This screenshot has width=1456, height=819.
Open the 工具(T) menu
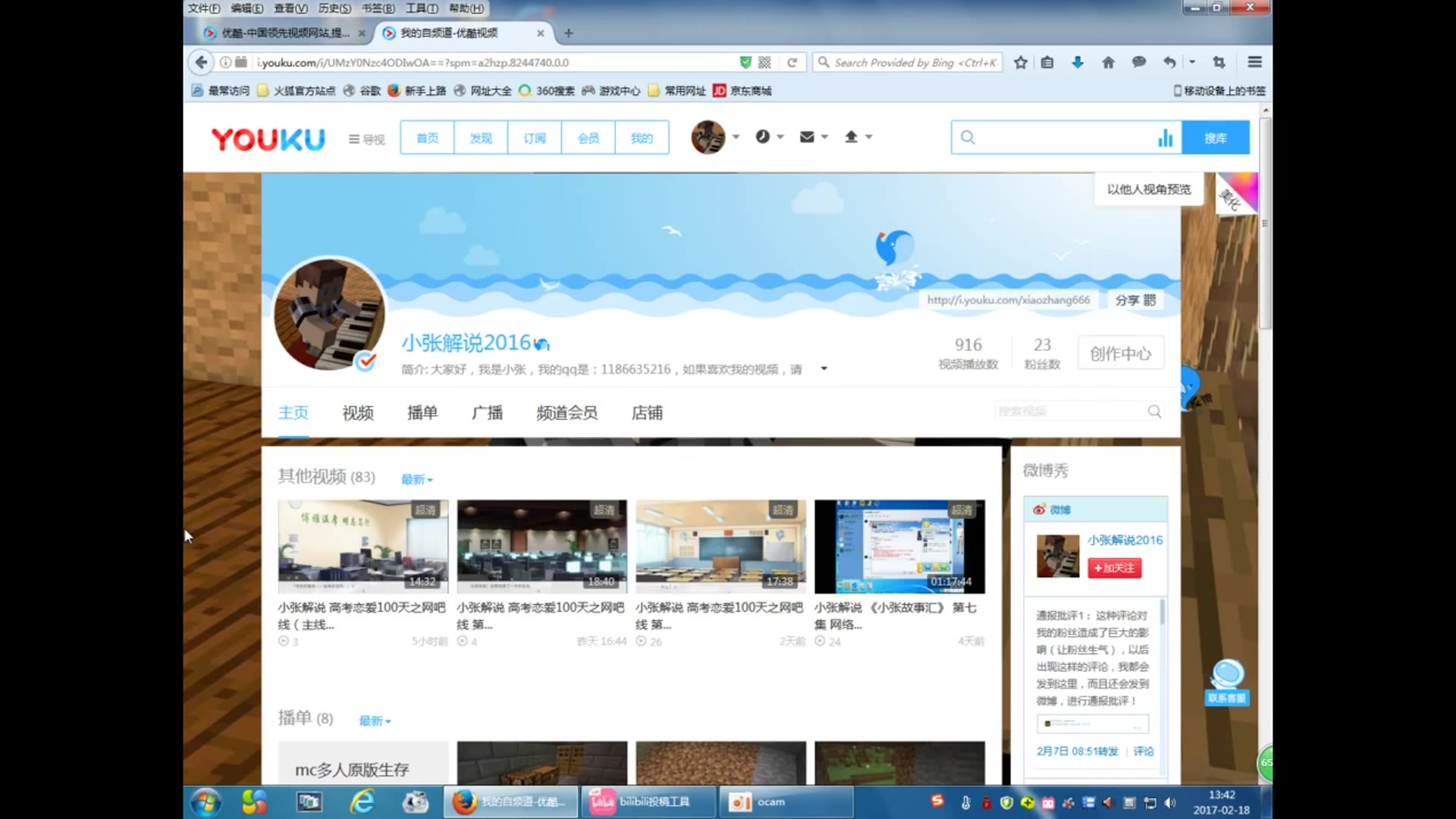pyautogui.click(x=422, y=8)
